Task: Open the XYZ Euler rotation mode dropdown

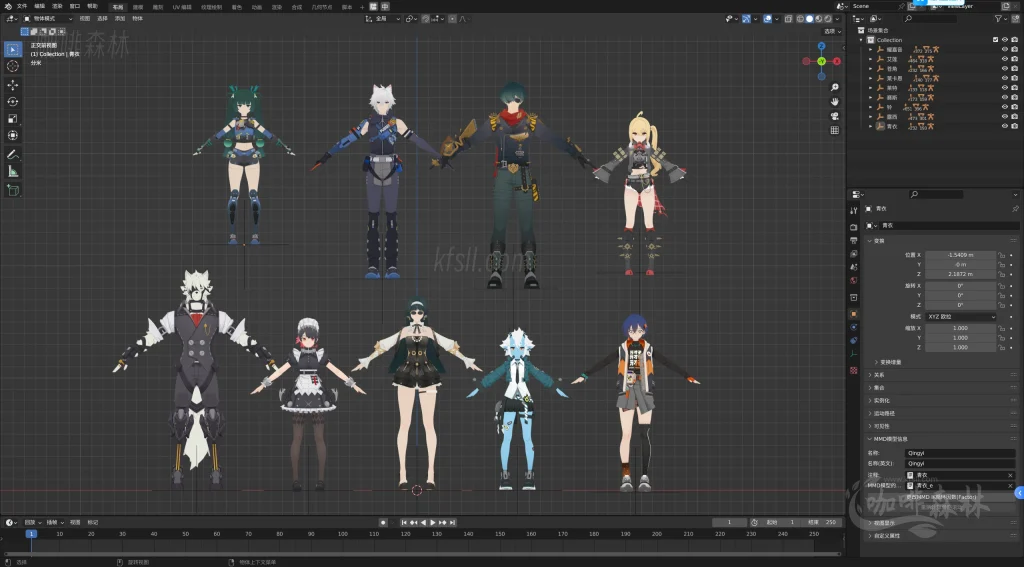Action: [x=961, y=317]
